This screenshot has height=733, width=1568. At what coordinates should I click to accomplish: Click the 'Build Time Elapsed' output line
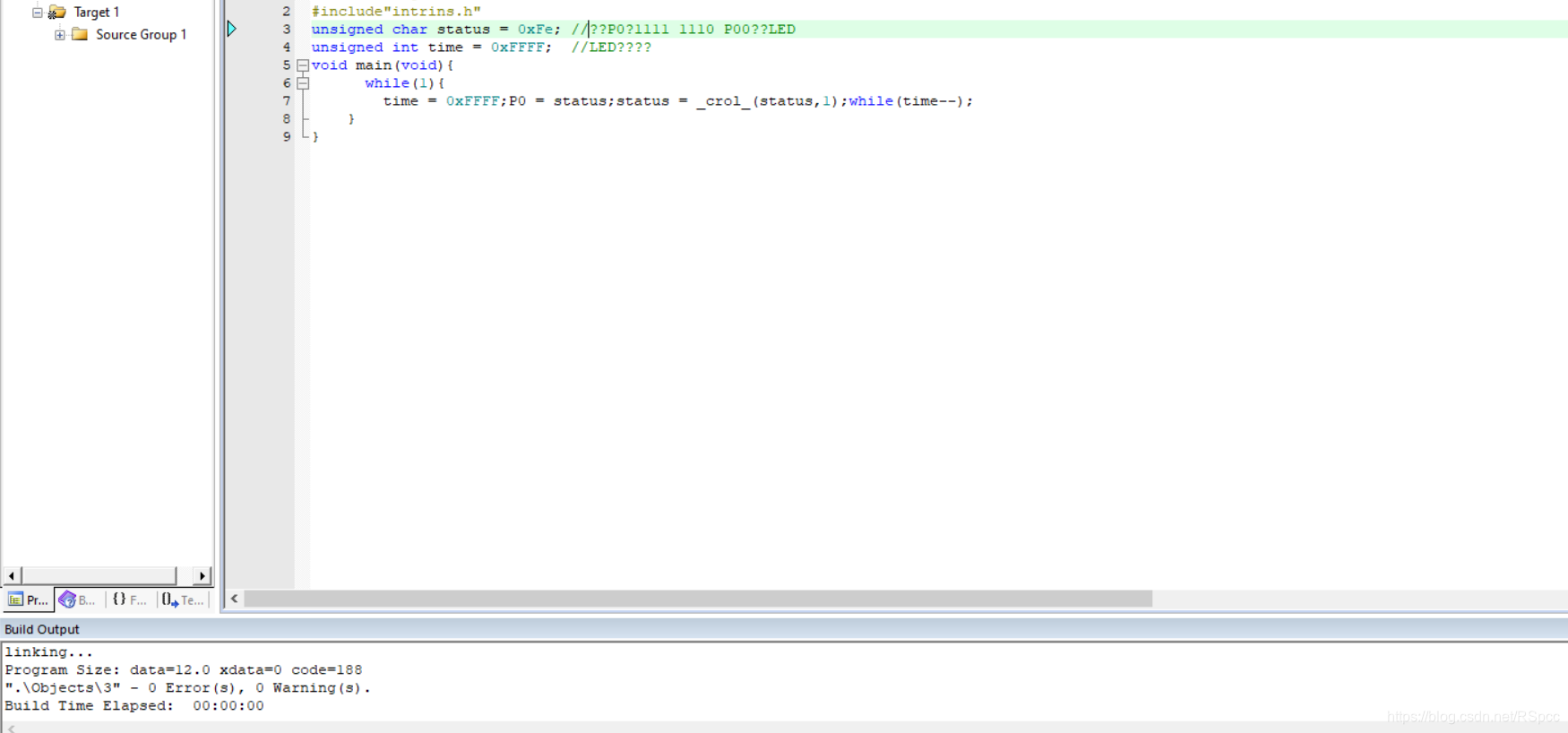134,706
